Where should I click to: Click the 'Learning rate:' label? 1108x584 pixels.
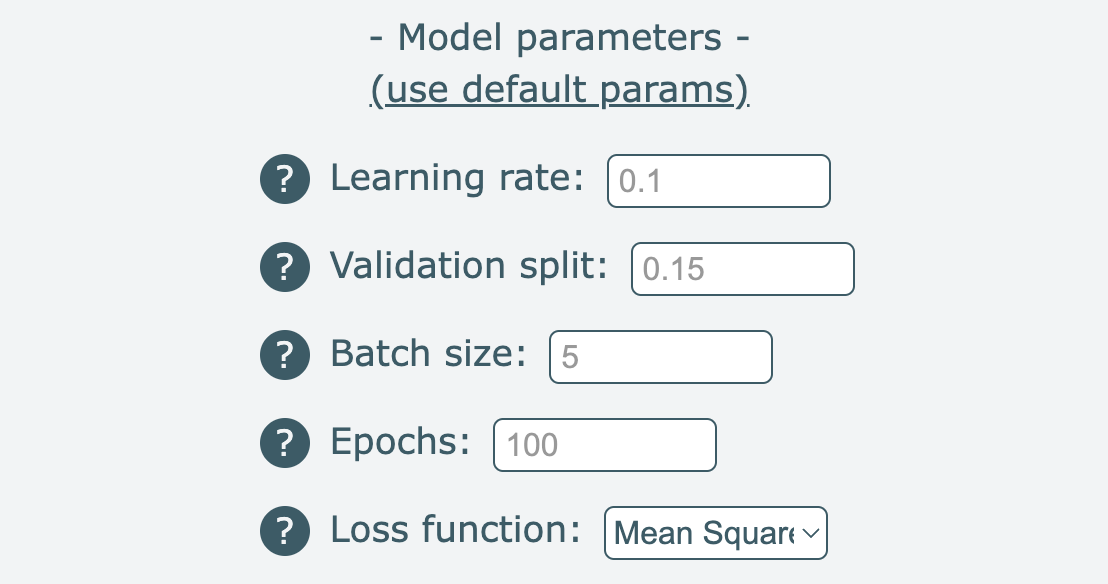click(457, 177)
